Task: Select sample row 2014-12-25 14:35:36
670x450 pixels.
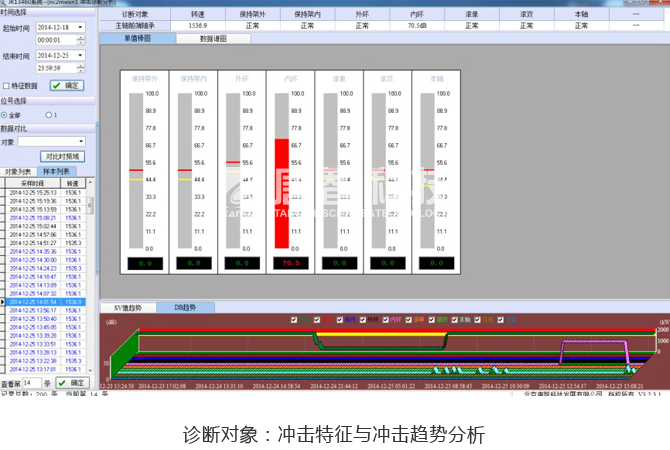Action: pos(45,252)
